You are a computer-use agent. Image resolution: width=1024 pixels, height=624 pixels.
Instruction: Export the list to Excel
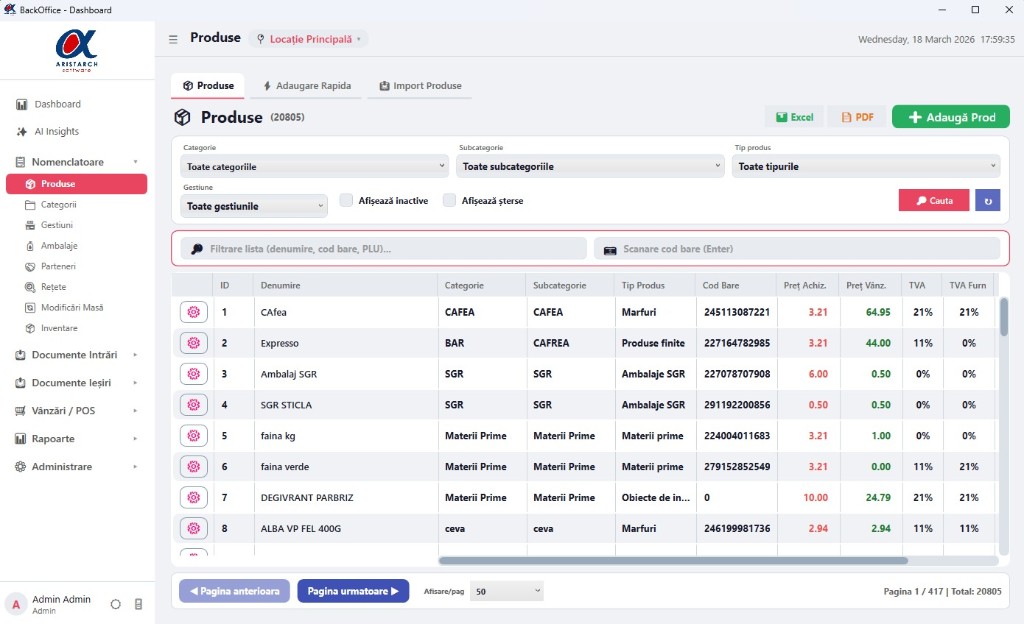(794, 117)
